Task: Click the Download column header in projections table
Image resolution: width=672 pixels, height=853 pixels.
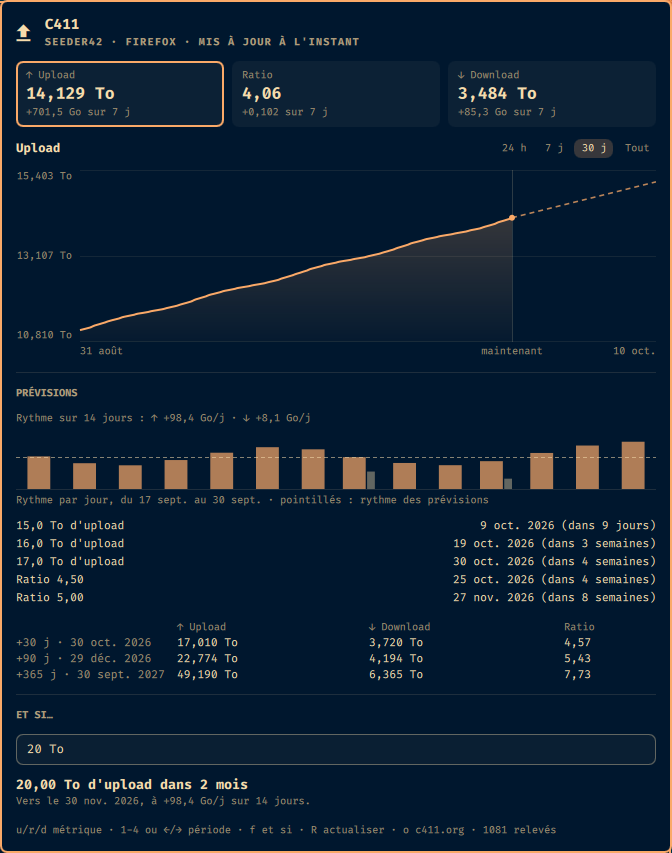Action: pyautogui.click(x=399, y=627)
